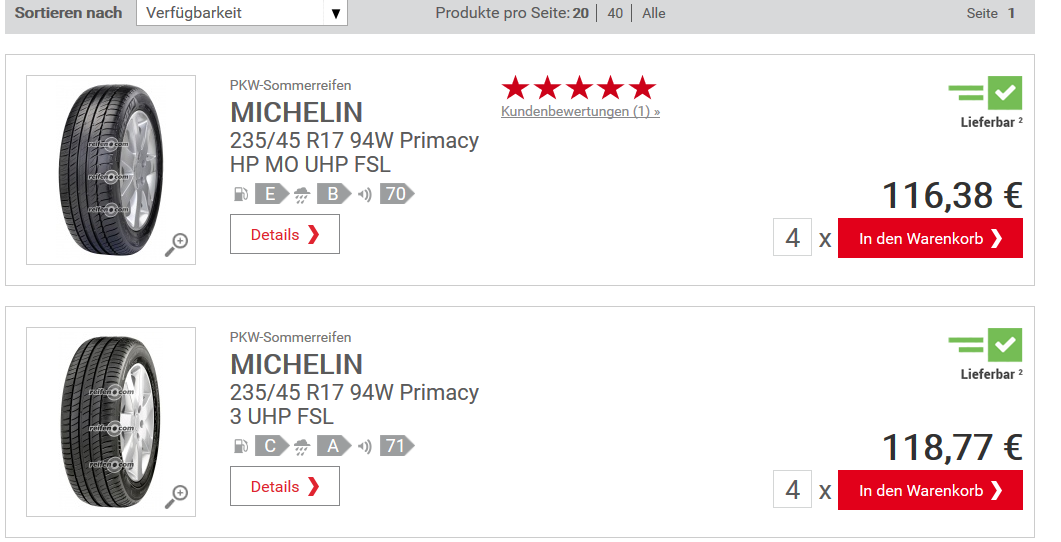
Task: Show 40 products per page
Action: [615, 13]
